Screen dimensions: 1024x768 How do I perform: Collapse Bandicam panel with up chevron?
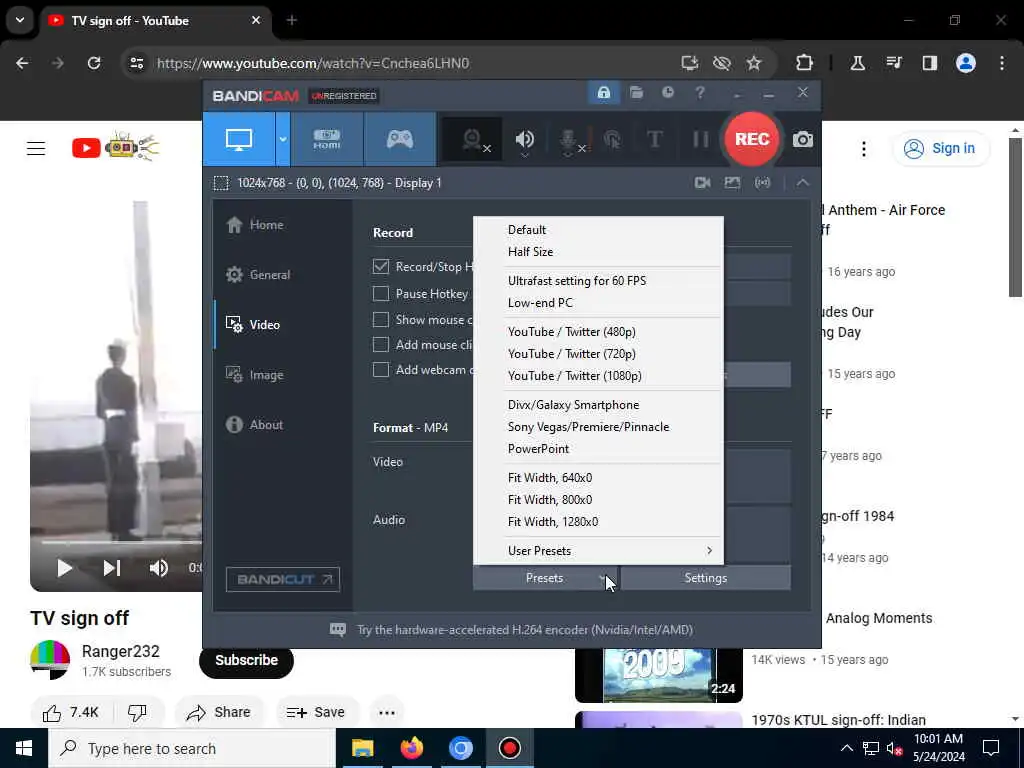[x=803, y=183]
